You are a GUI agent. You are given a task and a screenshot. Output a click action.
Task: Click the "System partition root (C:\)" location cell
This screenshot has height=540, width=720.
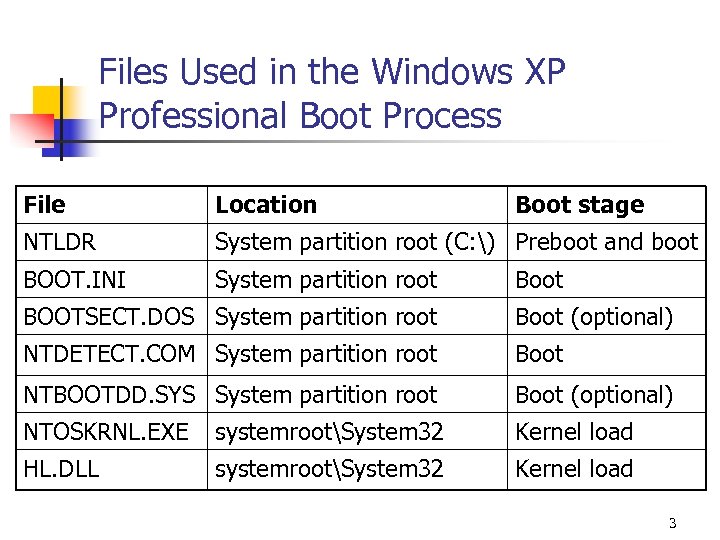[x=358, y=242]
